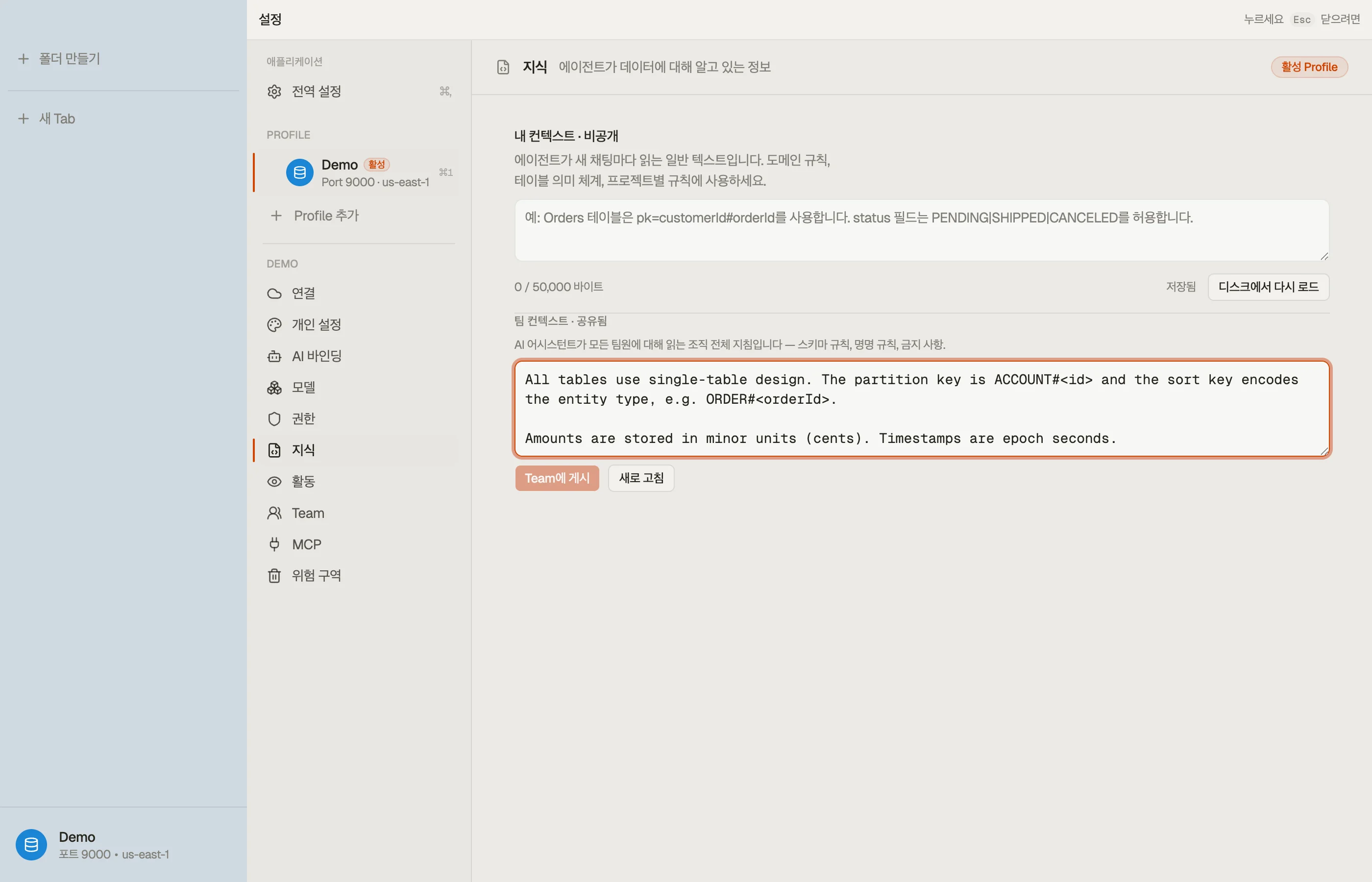Click the bottom 포트 9000 • us-east-1 label
The height and width of the screenshot is (882, 1372).
114,855
